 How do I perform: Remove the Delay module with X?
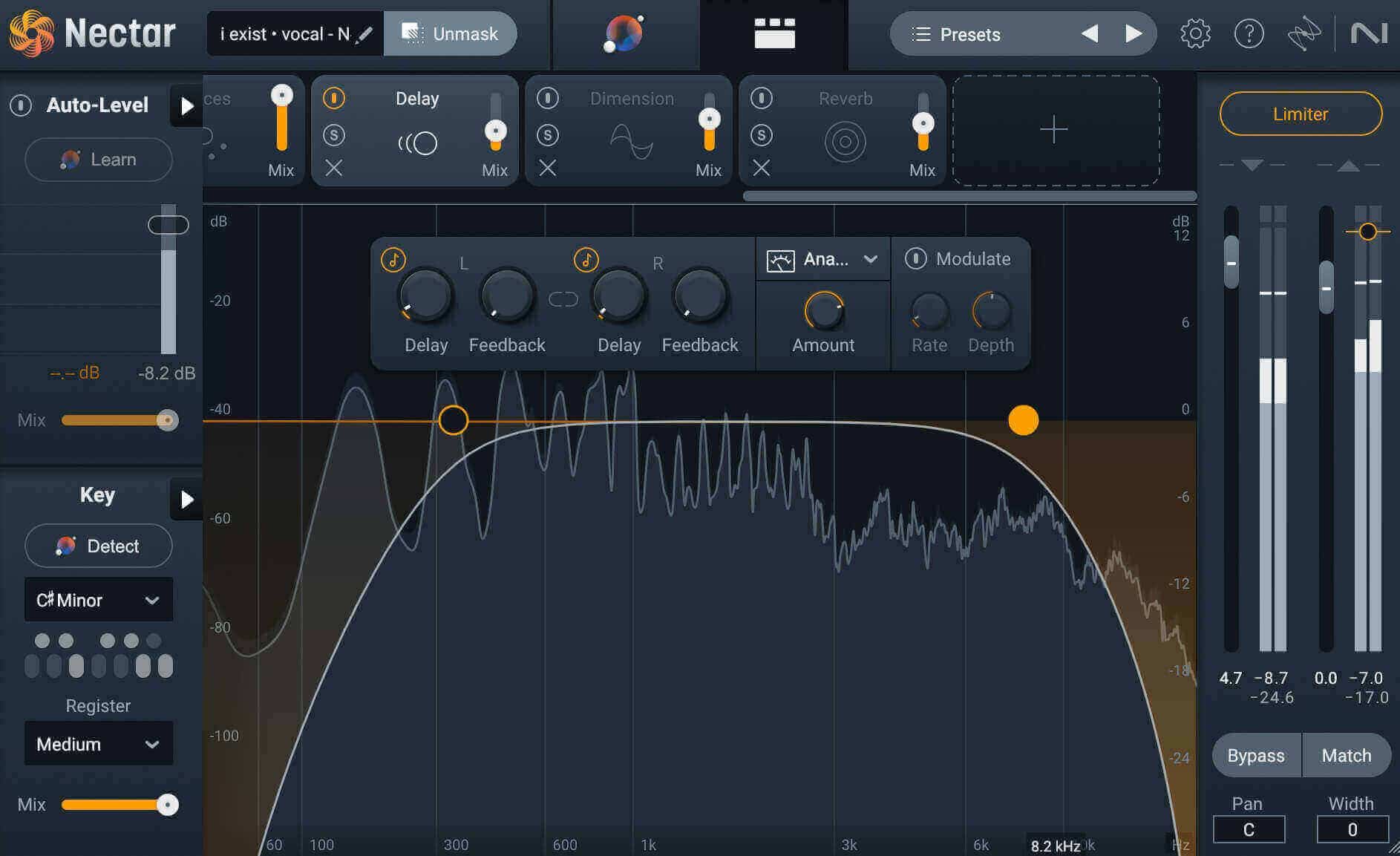coord(333,169)
